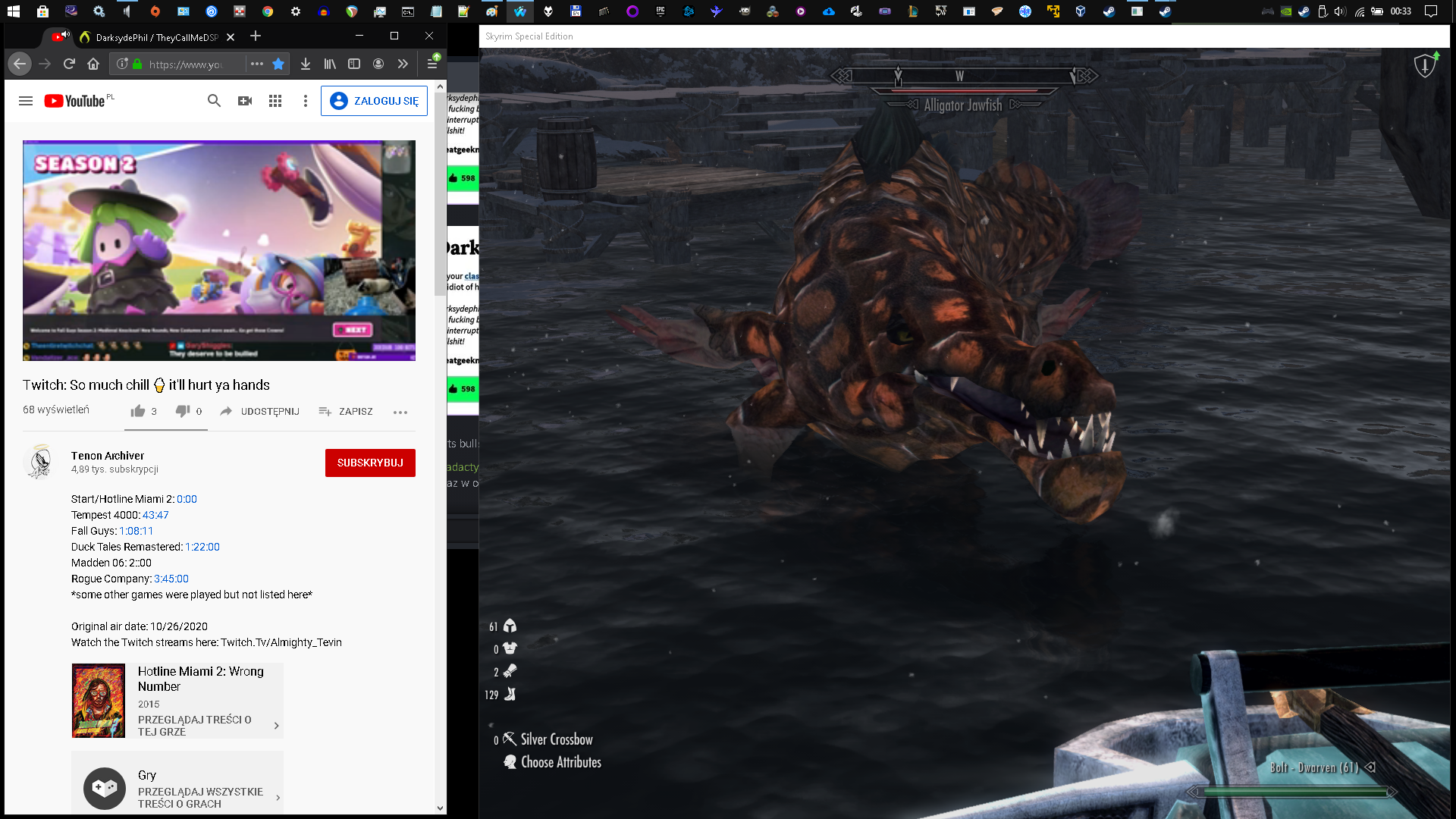Open the YouTube hamburger guide menu
This screenshot has height=819, width=1456.
pos(26,101)
